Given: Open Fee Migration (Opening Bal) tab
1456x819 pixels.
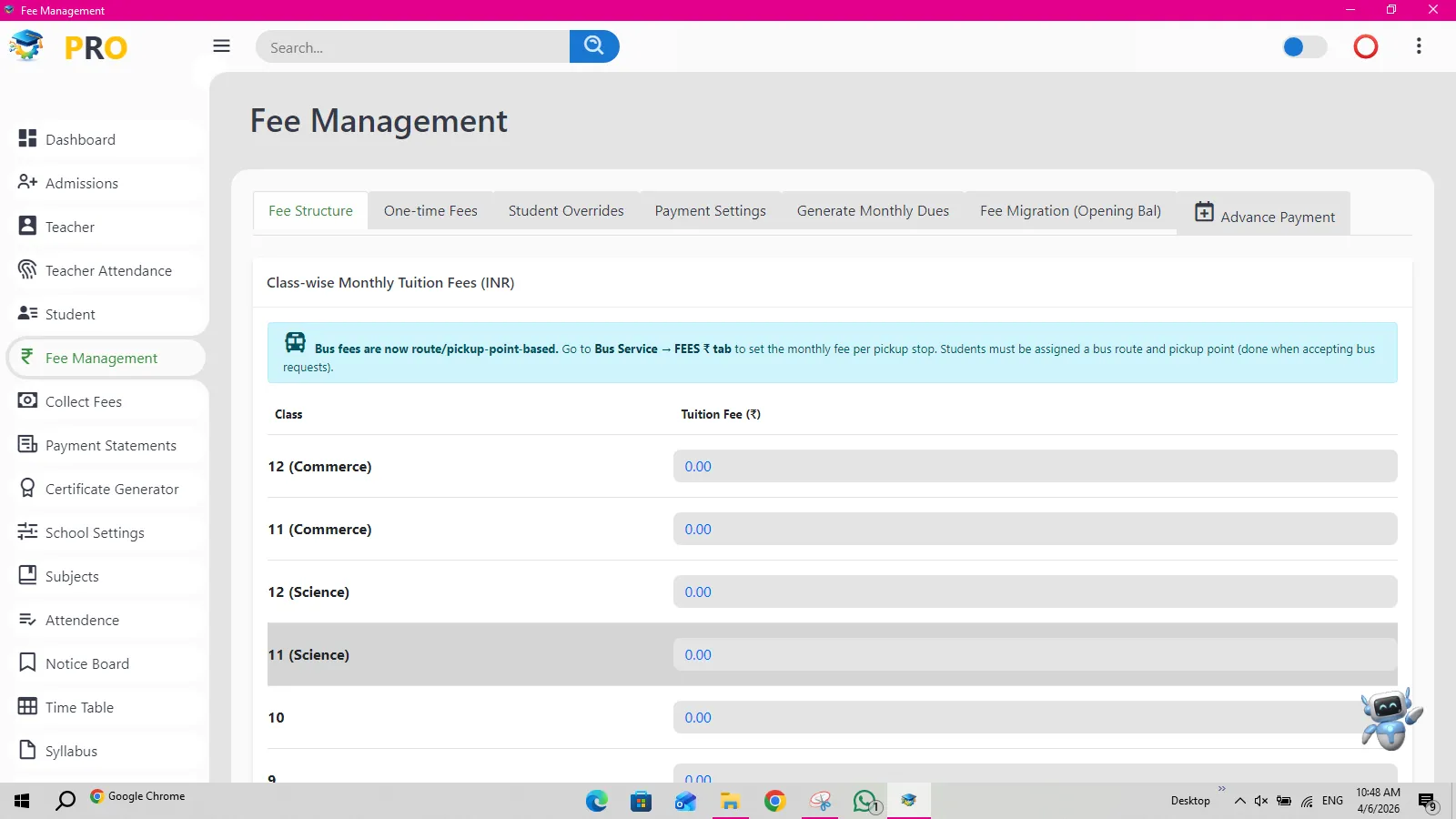Looking at the screenshot, I should (x=1070, y=210).
